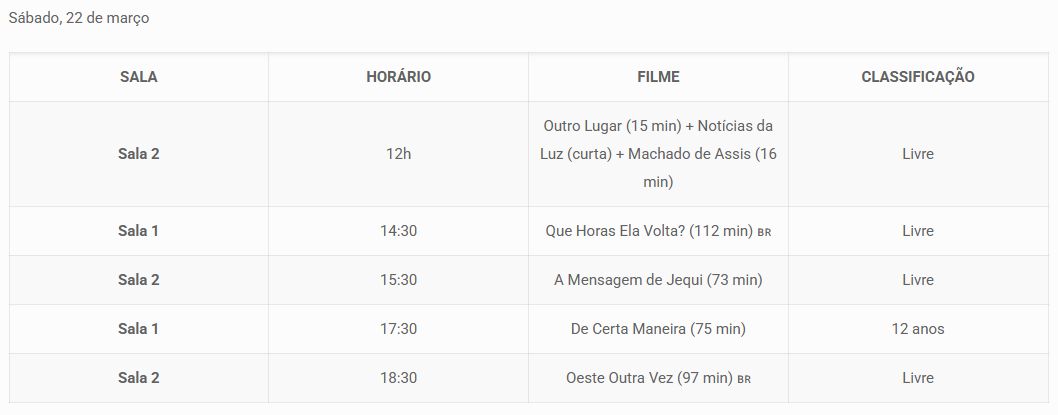
Task: Select the CLASSIFICAÇÃO column header
Action: pos(918,77)
